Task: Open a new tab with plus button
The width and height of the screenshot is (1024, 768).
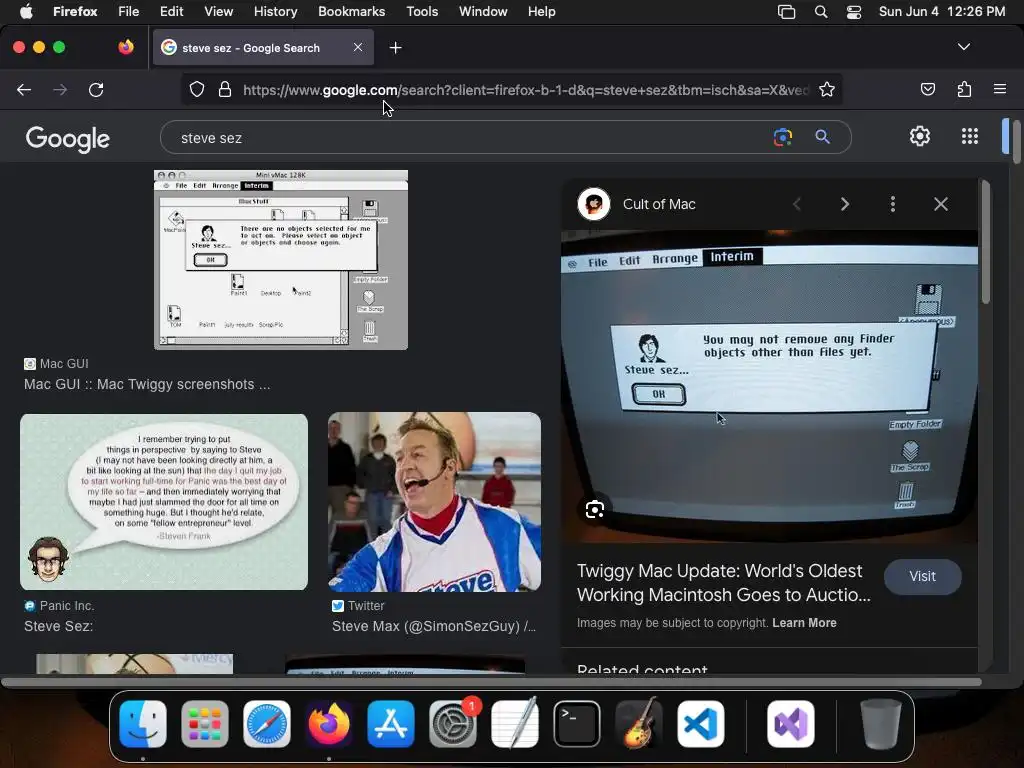Action: 395,48
